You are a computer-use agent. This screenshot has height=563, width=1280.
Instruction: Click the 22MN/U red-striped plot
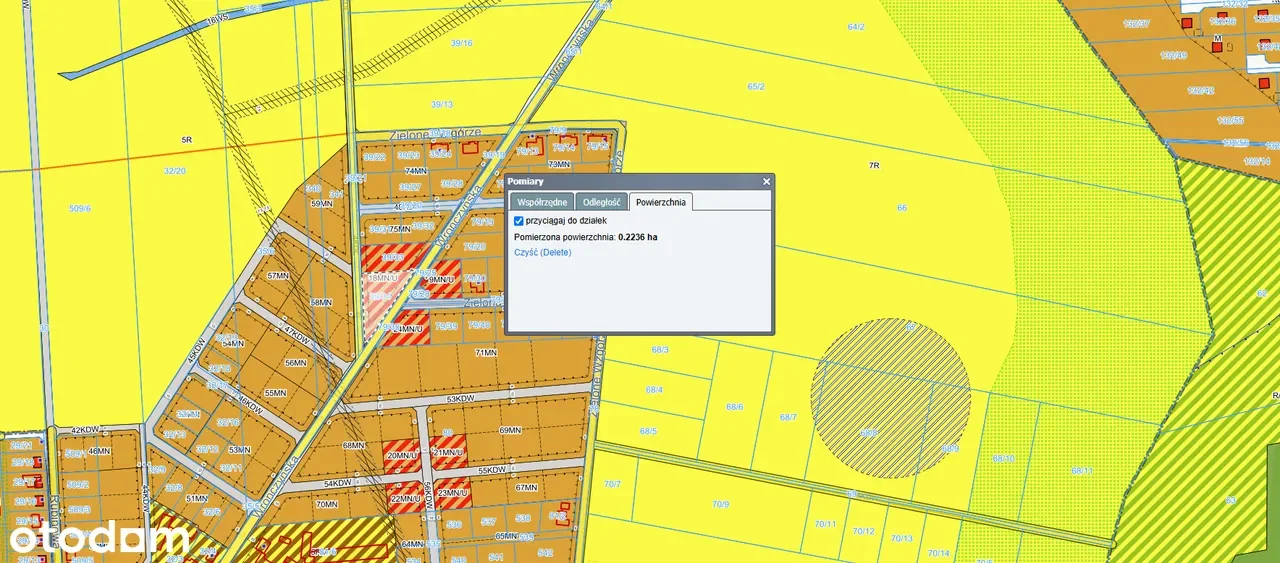(404, 497)
